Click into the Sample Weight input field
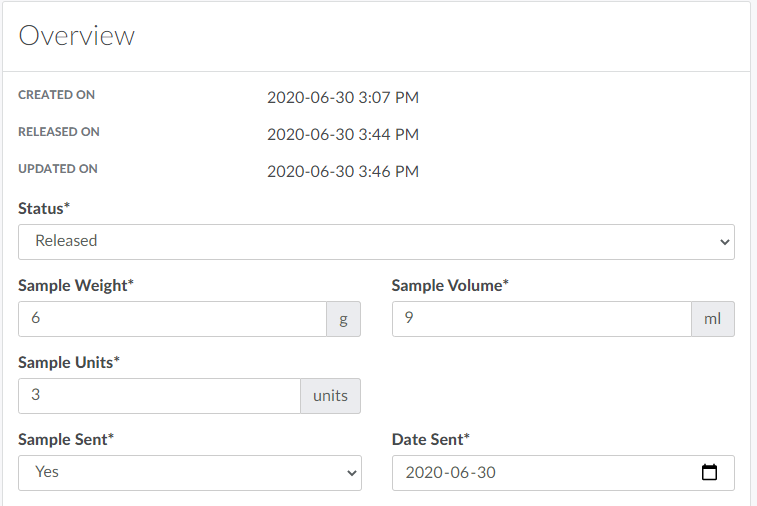The height and width of the screenshot is (506, 757). 172,319
